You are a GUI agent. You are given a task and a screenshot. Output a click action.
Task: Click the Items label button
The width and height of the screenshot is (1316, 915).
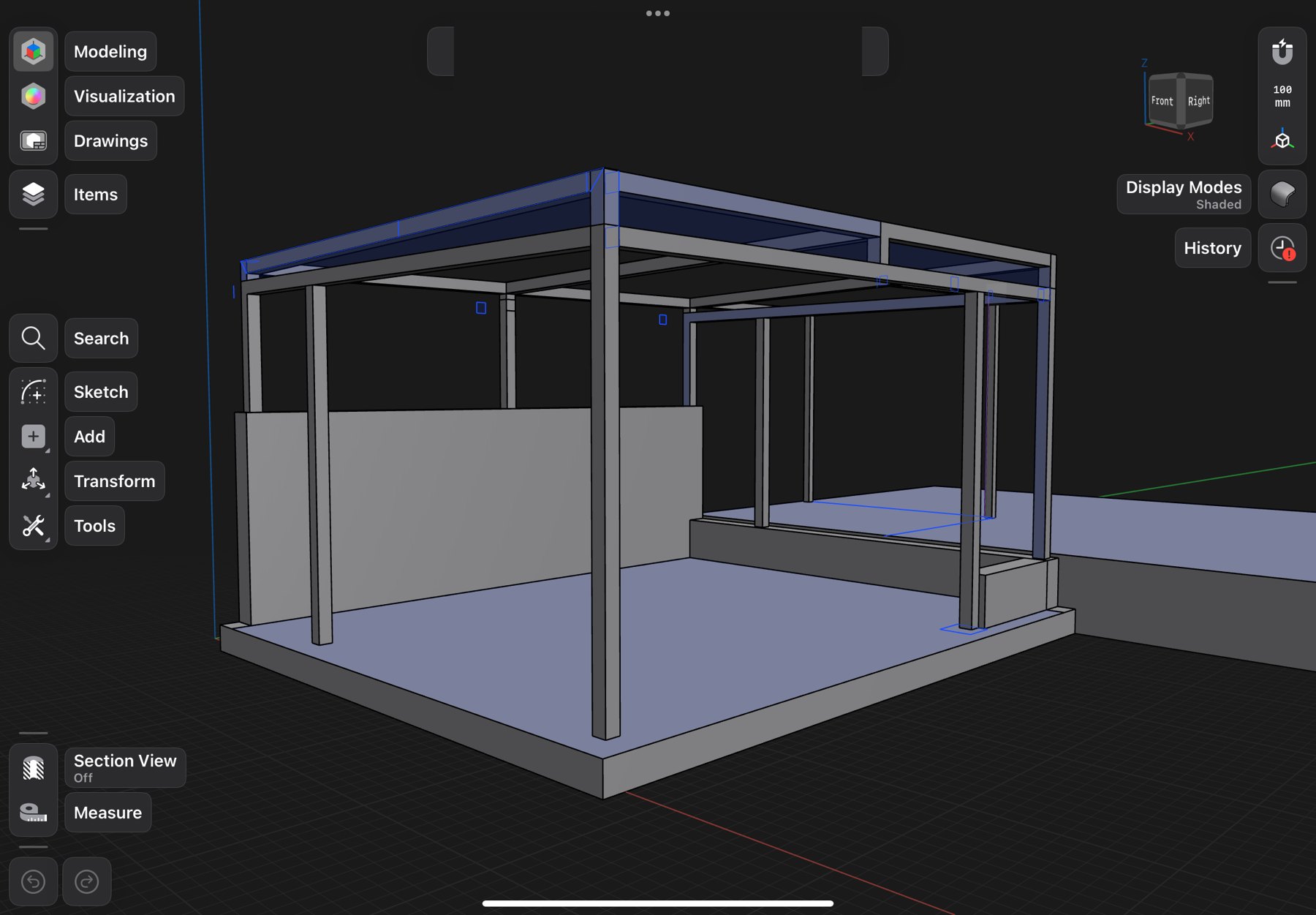[96, 195]
